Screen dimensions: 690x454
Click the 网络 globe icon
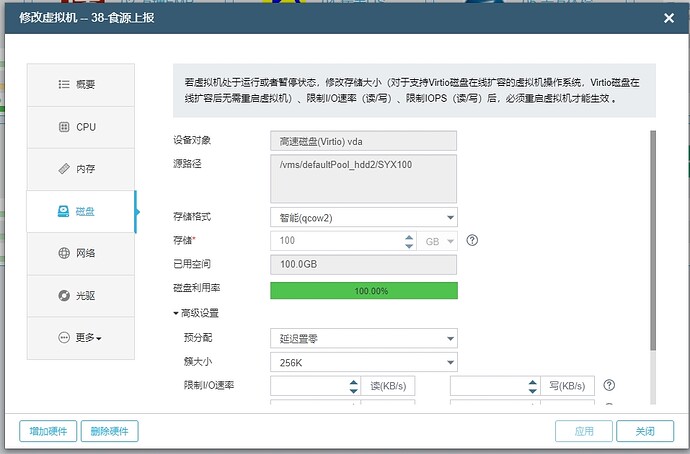[64, 253]
